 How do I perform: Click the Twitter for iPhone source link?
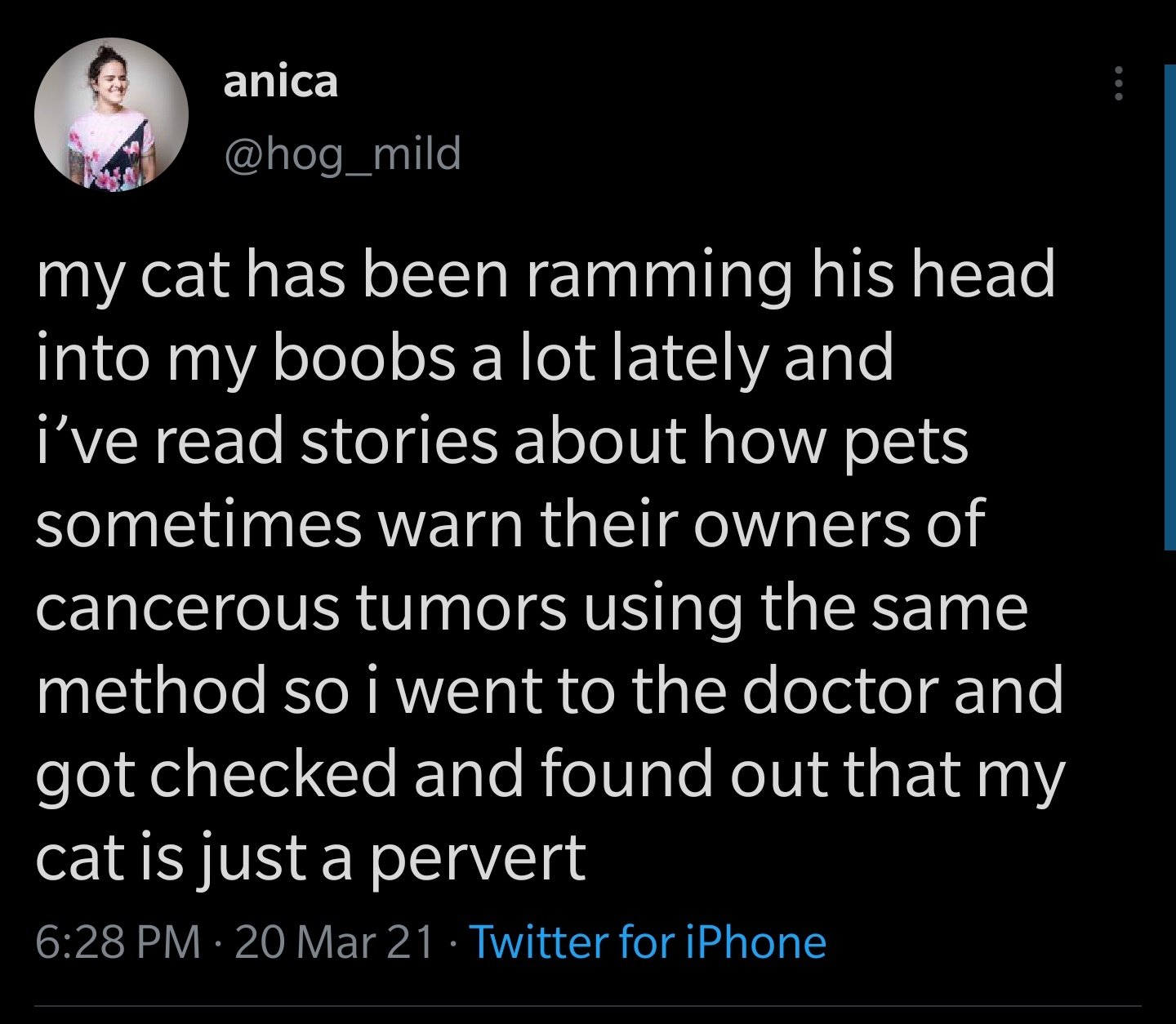pyautogui.click(x=648, y=942)
